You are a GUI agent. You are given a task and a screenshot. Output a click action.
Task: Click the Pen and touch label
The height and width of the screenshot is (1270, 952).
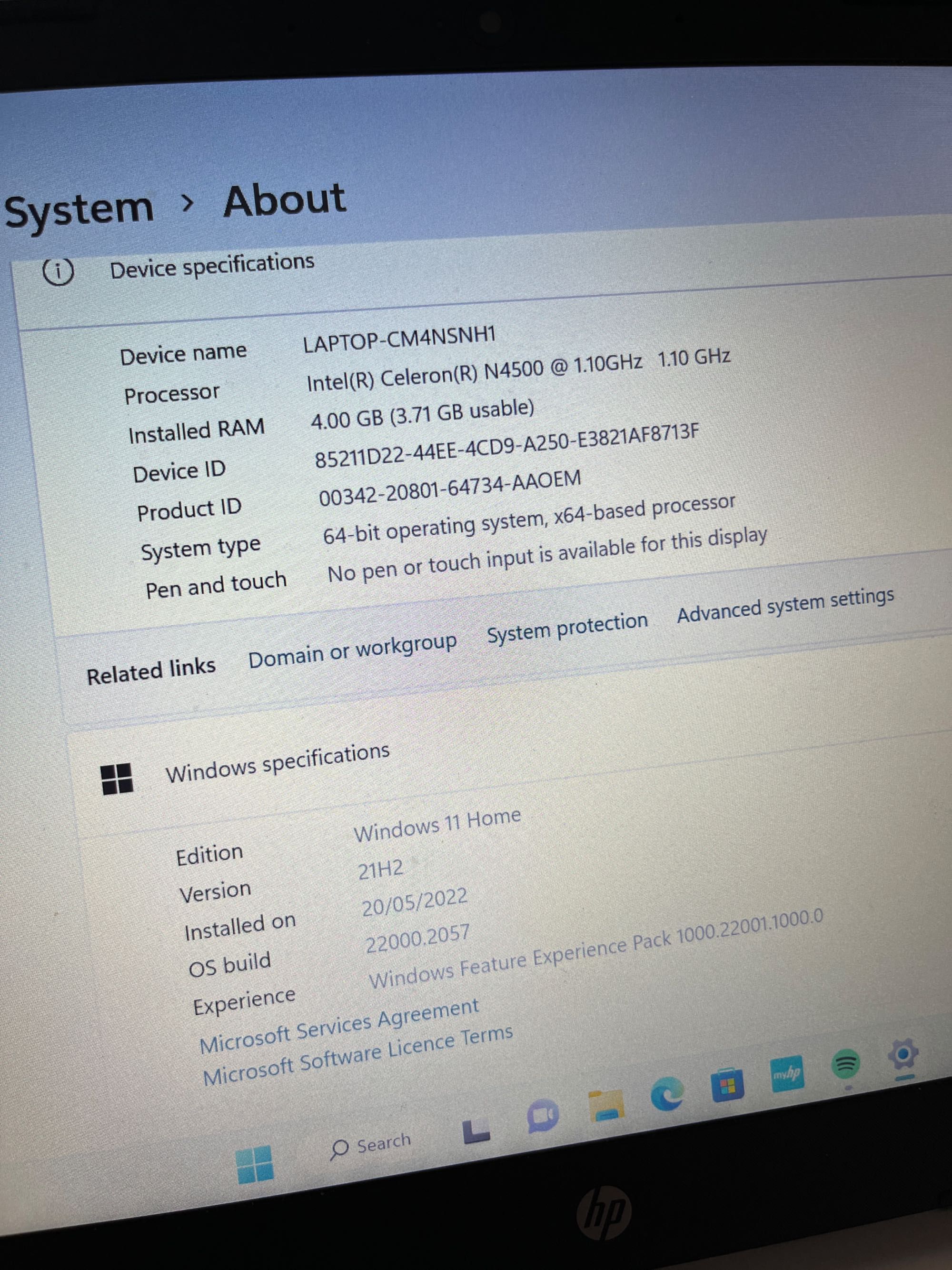tap(216, 586)
